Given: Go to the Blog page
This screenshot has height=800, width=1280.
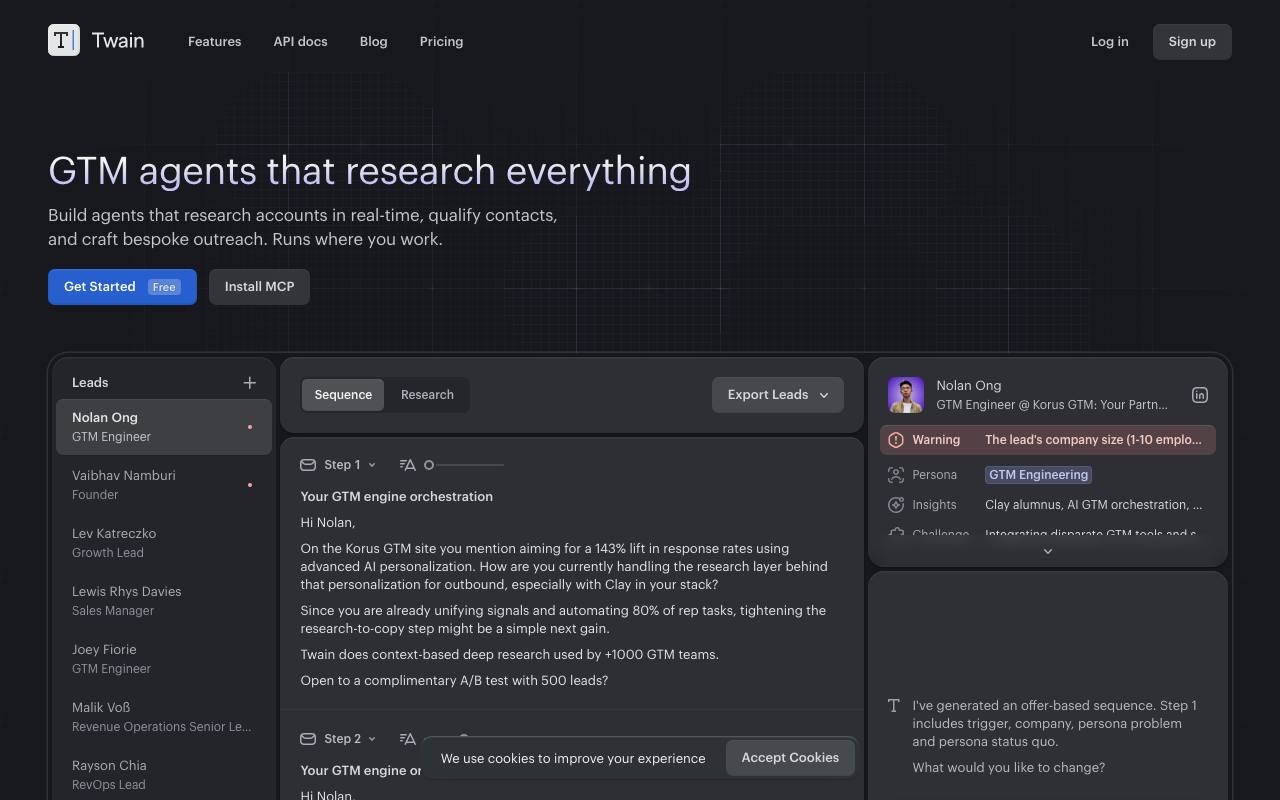Looking at the screenshot, I should click(373, 41).
